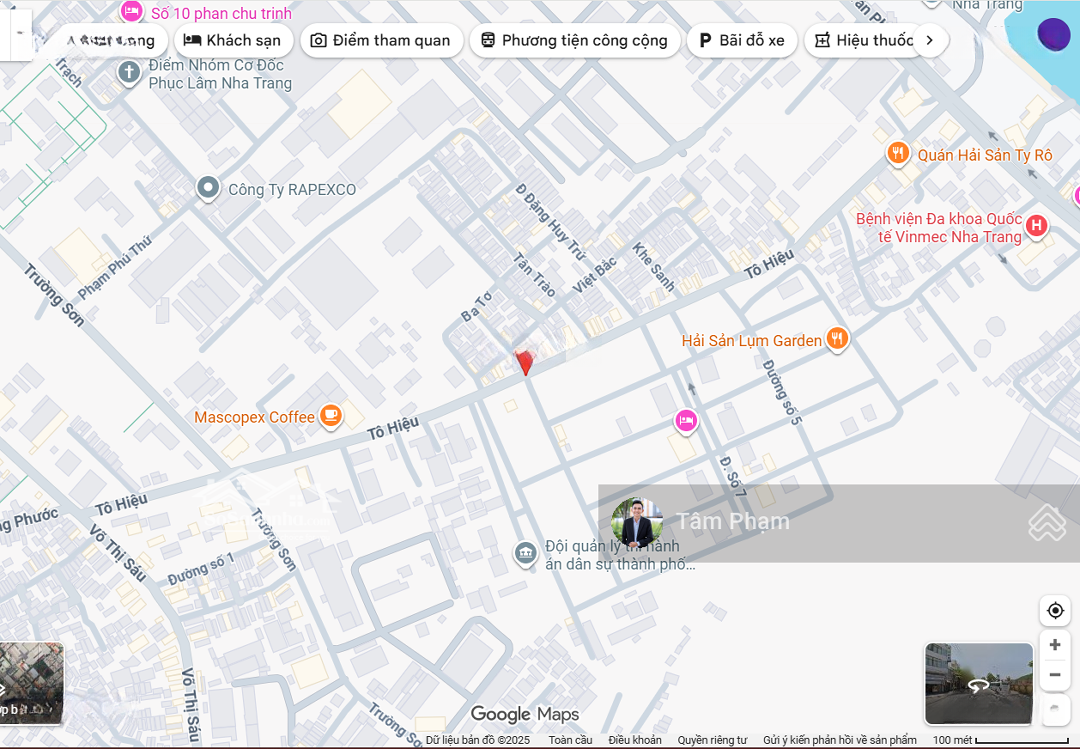This screenshot has width=1080, height=749.
Task: Zoom in with the plus button
Action: 1055,645
